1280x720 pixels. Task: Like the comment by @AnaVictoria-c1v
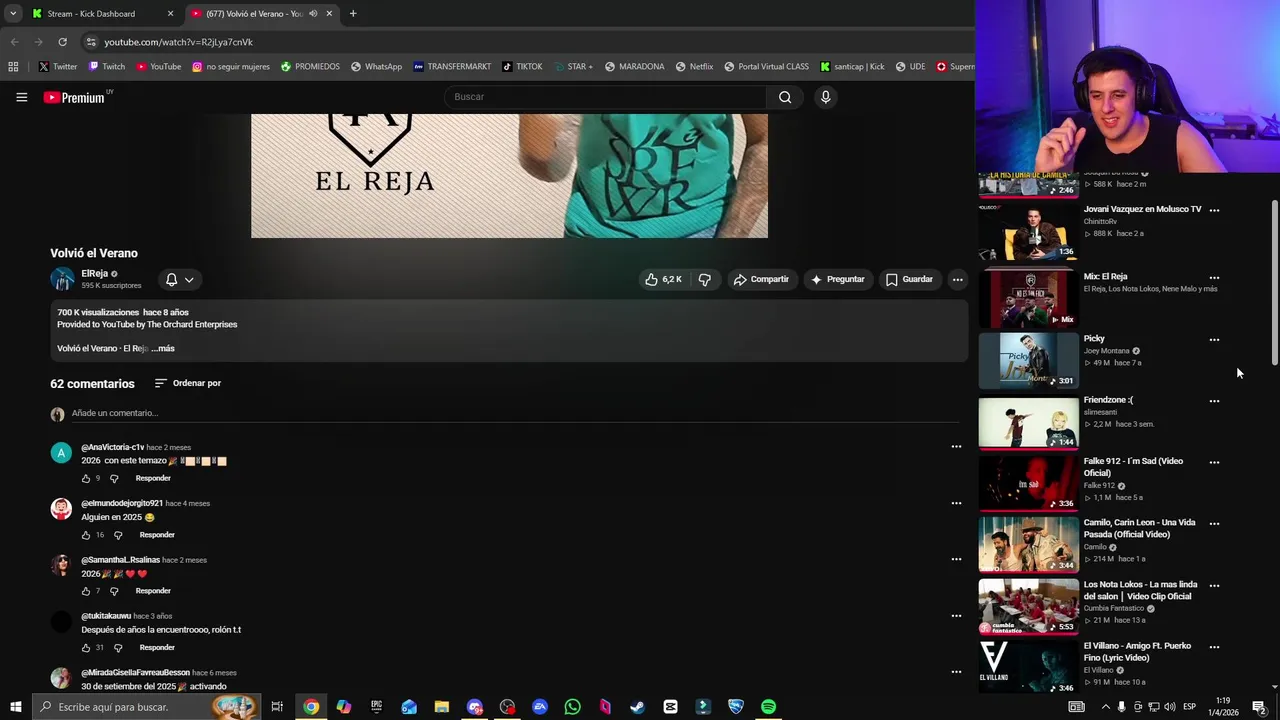(x=86, y=478)
